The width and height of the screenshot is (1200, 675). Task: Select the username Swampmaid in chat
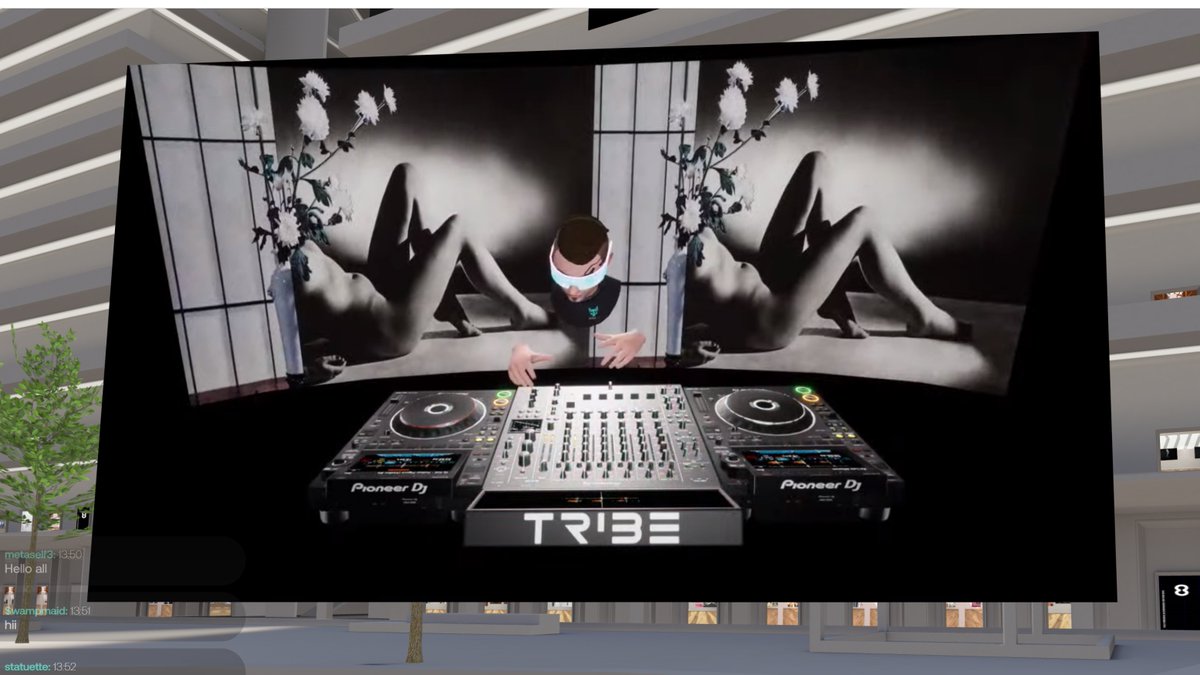(x=35, y=610)
